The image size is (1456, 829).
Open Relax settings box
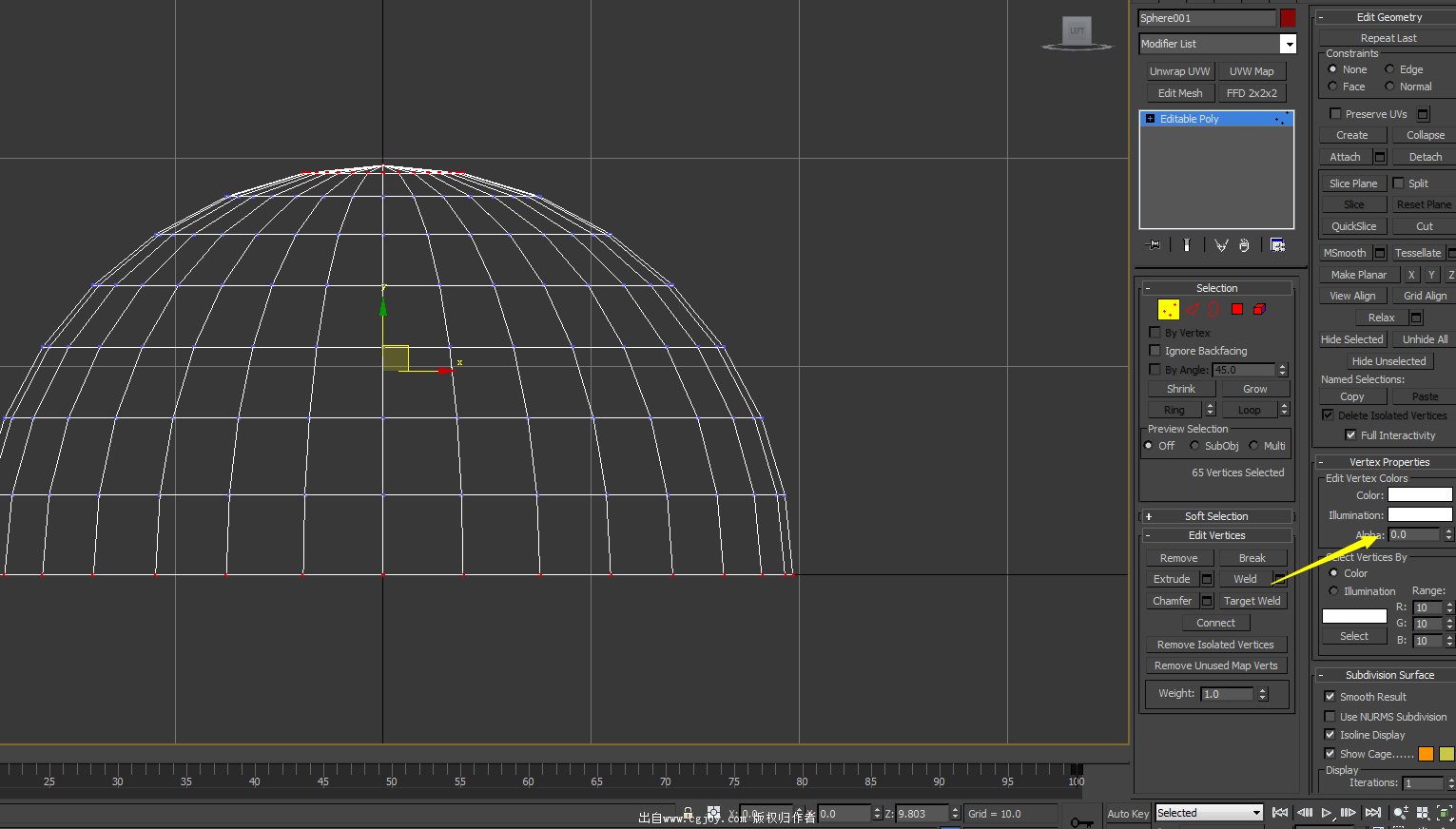click(1416, 318)
